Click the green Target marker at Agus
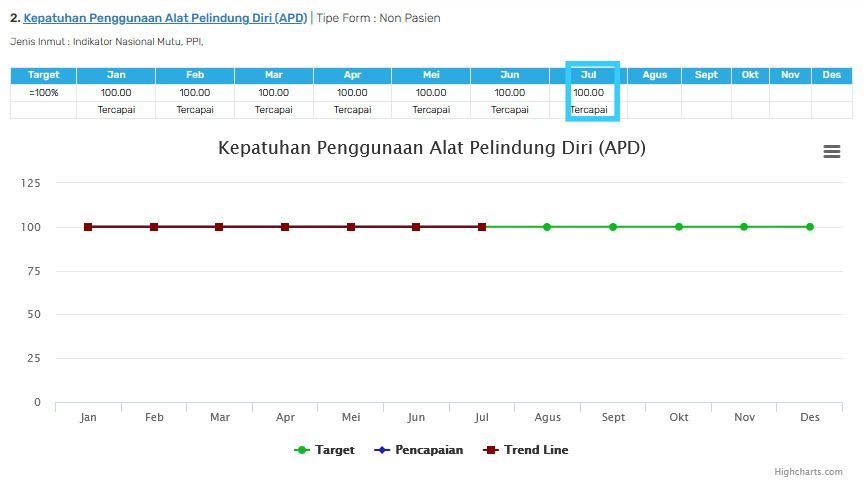Image resolution: width=865 pixels, height=492 pixels. (x=547, y=227)
